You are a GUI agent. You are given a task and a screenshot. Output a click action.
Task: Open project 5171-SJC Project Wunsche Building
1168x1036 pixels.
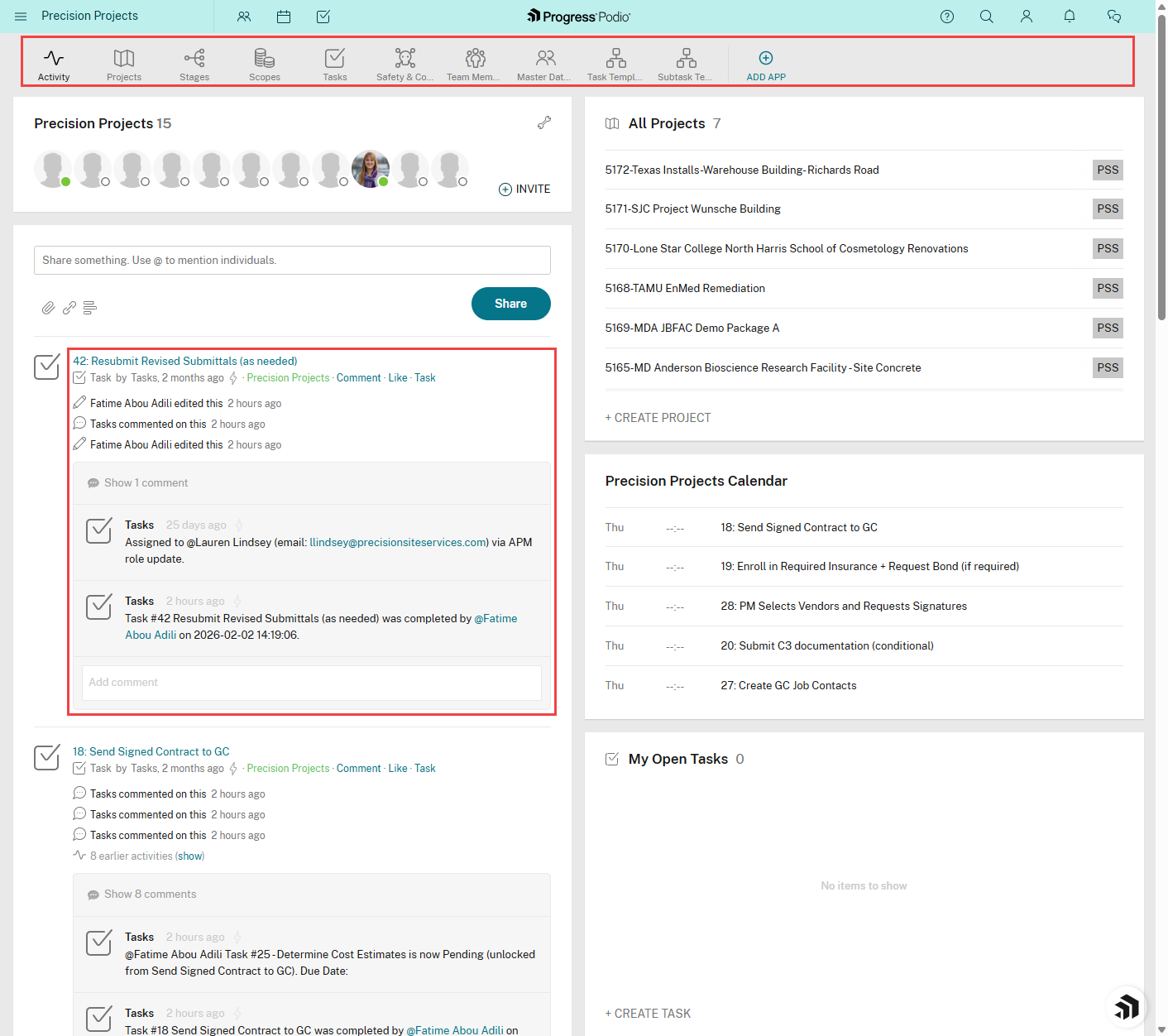(693, 209)
